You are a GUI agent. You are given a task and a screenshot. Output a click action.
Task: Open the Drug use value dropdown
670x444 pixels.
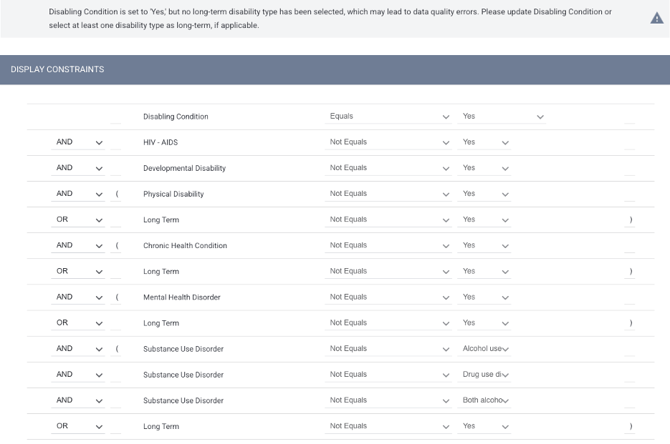click(485, 375)
